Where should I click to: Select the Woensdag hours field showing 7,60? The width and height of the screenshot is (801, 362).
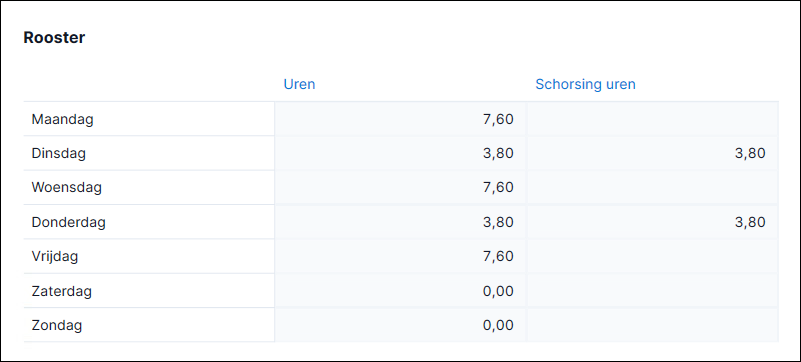(400, 187)
